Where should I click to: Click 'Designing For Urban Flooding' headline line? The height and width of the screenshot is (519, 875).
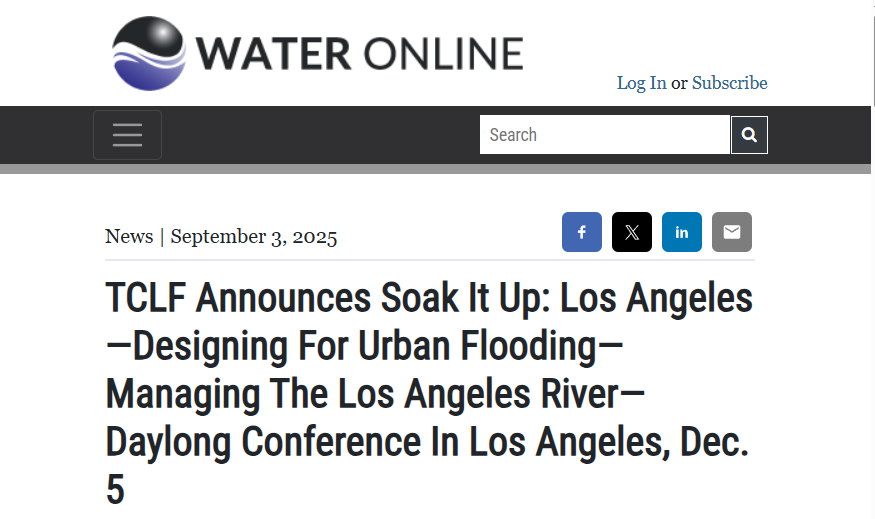(364, 346)
